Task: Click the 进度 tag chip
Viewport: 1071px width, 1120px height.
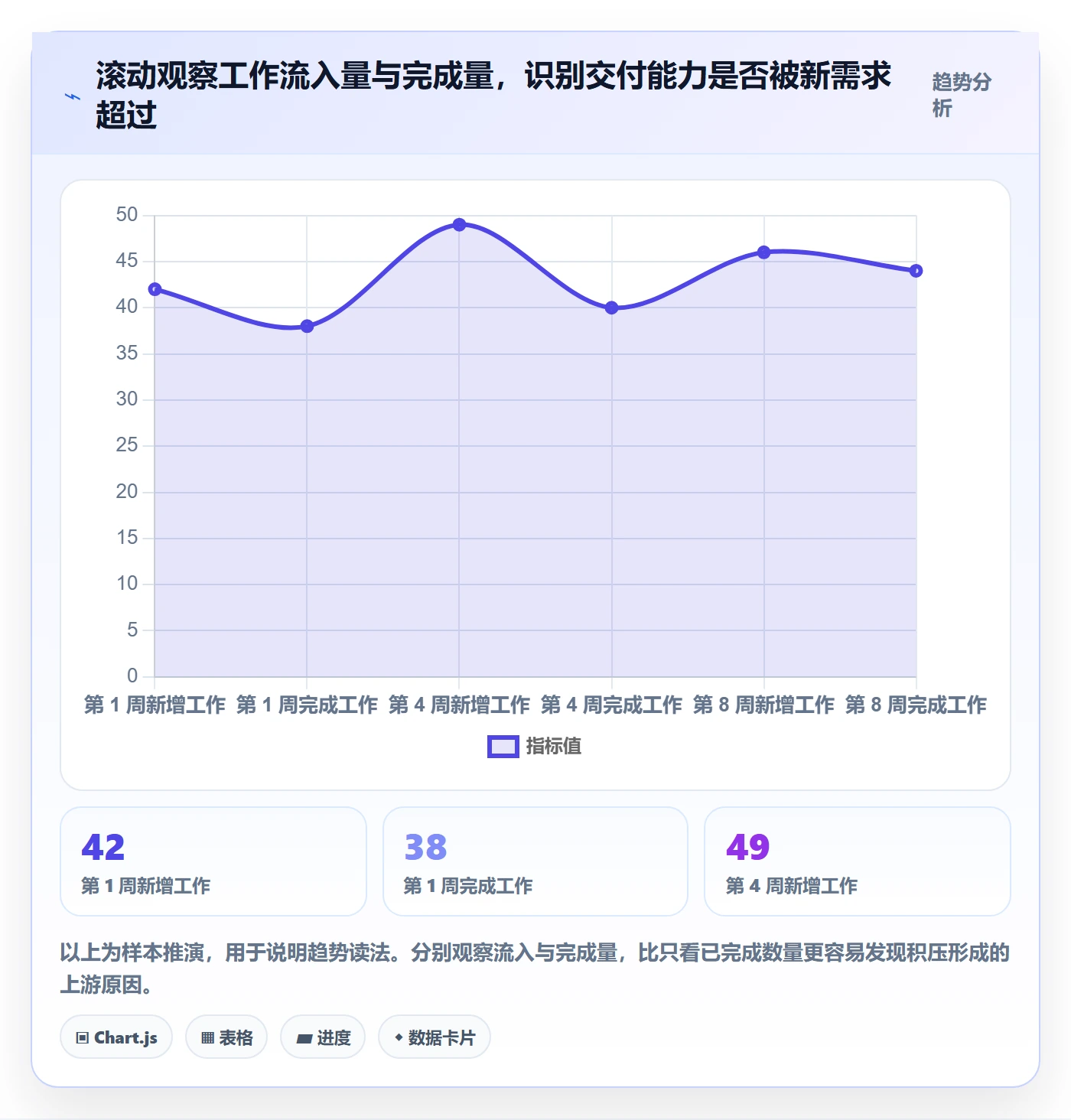Action: coord(323,1037)
